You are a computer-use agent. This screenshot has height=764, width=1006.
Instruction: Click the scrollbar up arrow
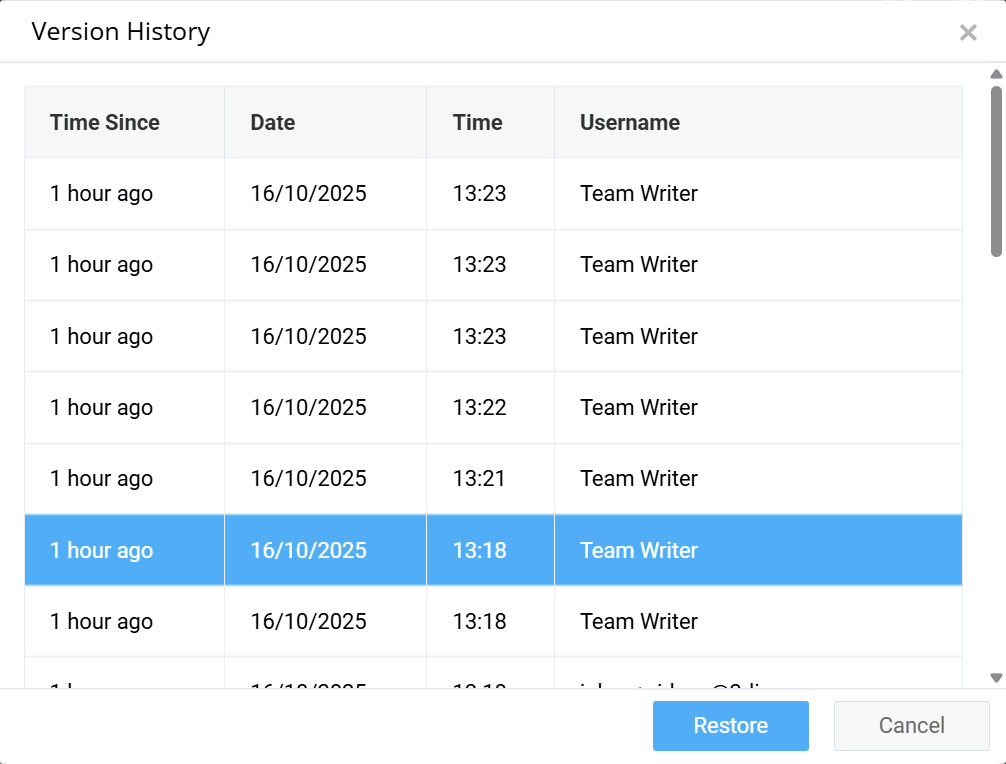coord(996,74)
